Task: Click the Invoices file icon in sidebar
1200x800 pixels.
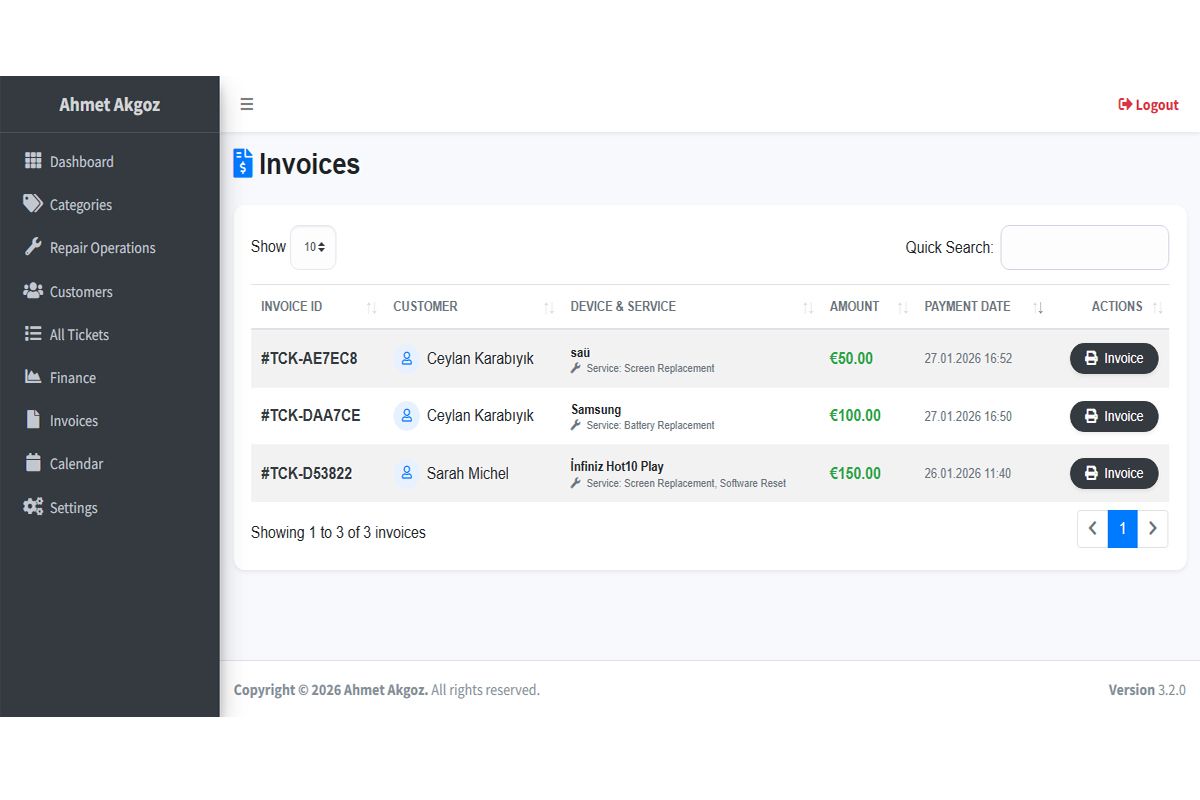Action: [33, 420]
